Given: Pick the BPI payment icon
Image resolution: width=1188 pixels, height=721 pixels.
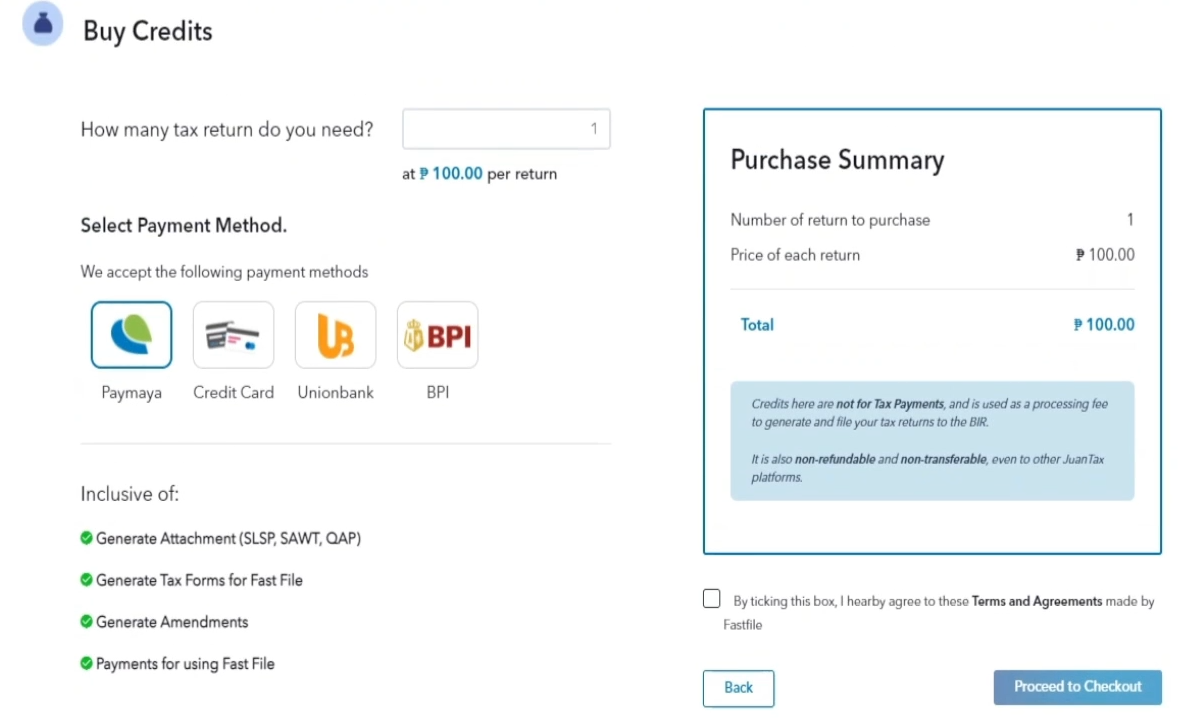Looking at the screenshot, I should (437, 335).
